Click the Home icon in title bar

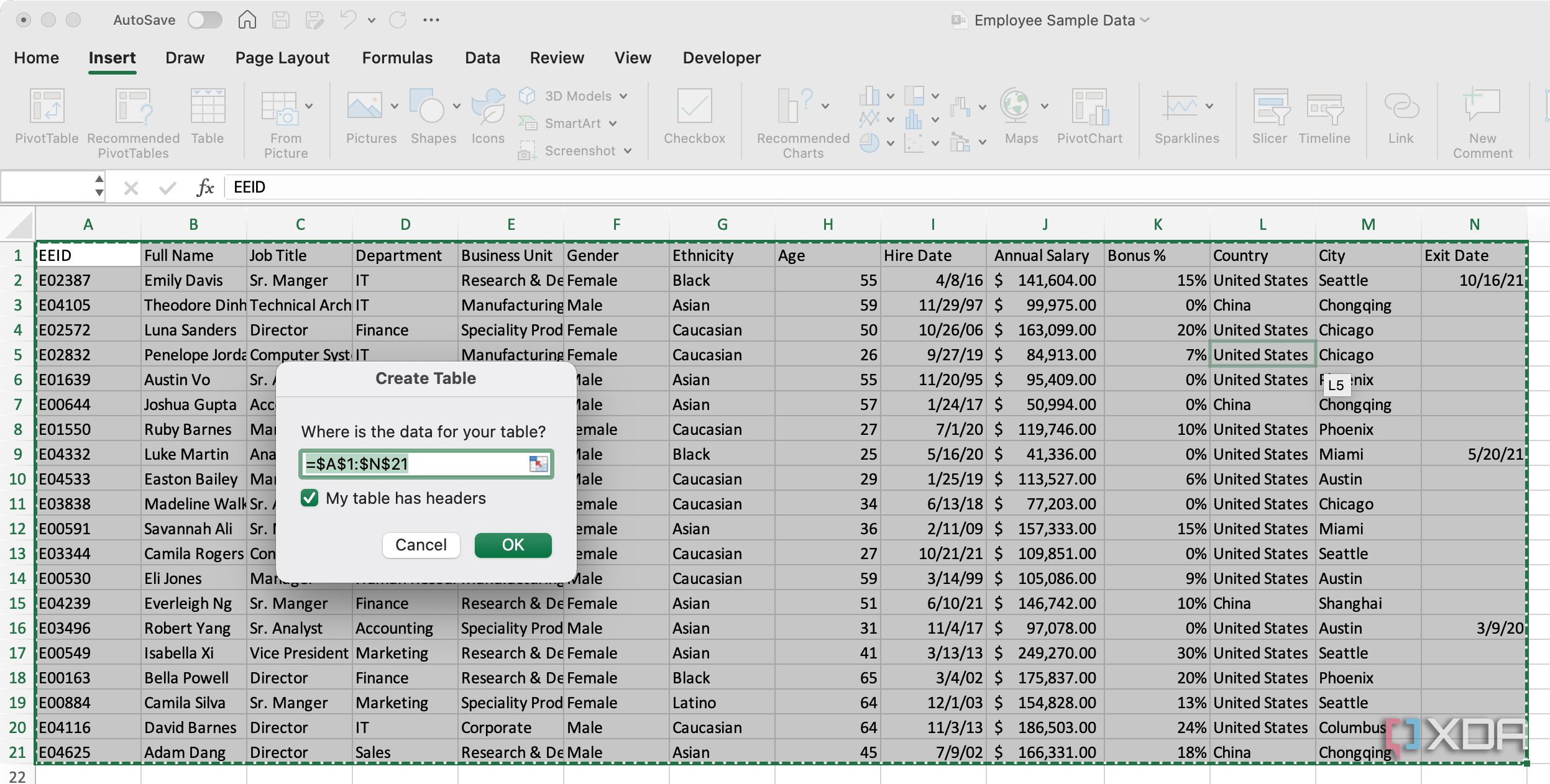coord(247,20)
